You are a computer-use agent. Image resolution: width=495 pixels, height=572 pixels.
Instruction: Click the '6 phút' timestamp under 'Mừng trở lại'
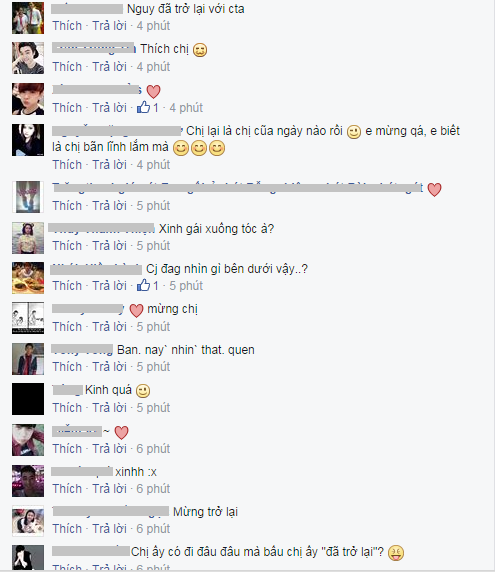pos(153,529)
